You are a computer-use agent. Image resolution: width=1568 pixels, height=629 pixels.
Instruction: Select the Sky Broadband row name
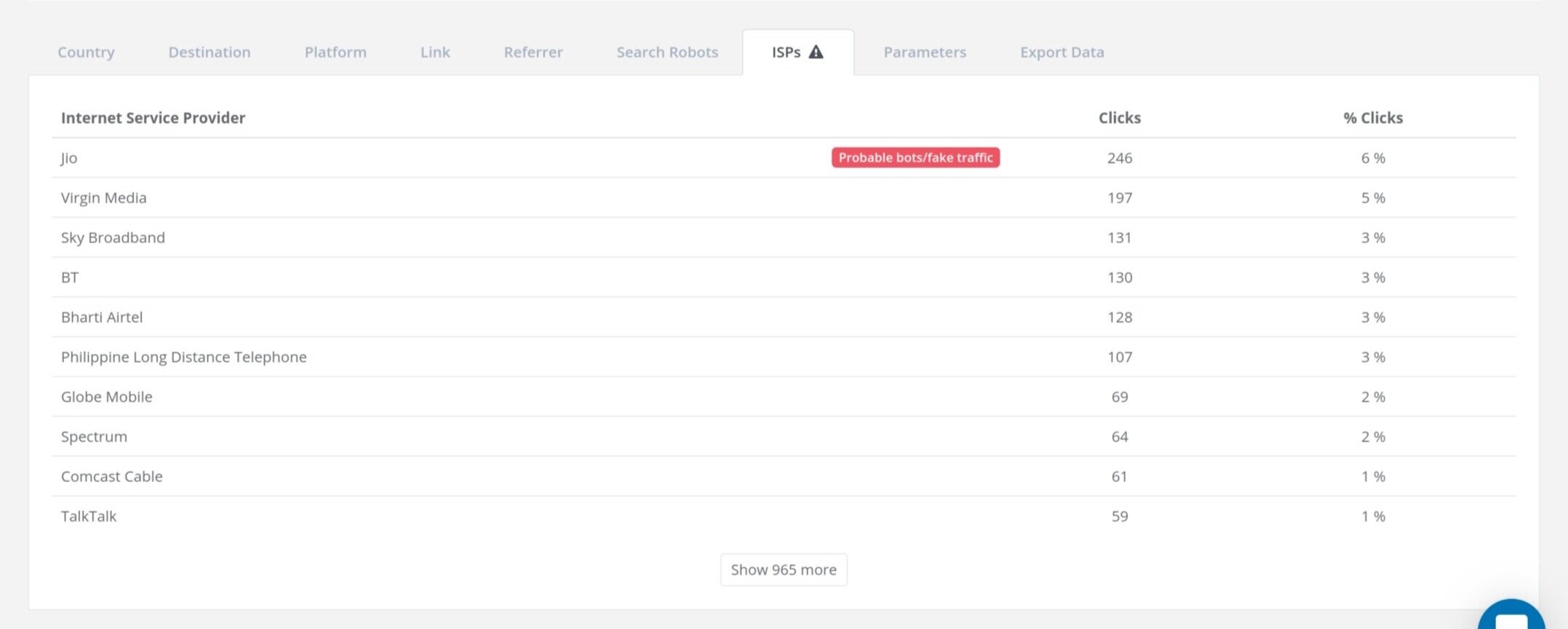[113, 237]
